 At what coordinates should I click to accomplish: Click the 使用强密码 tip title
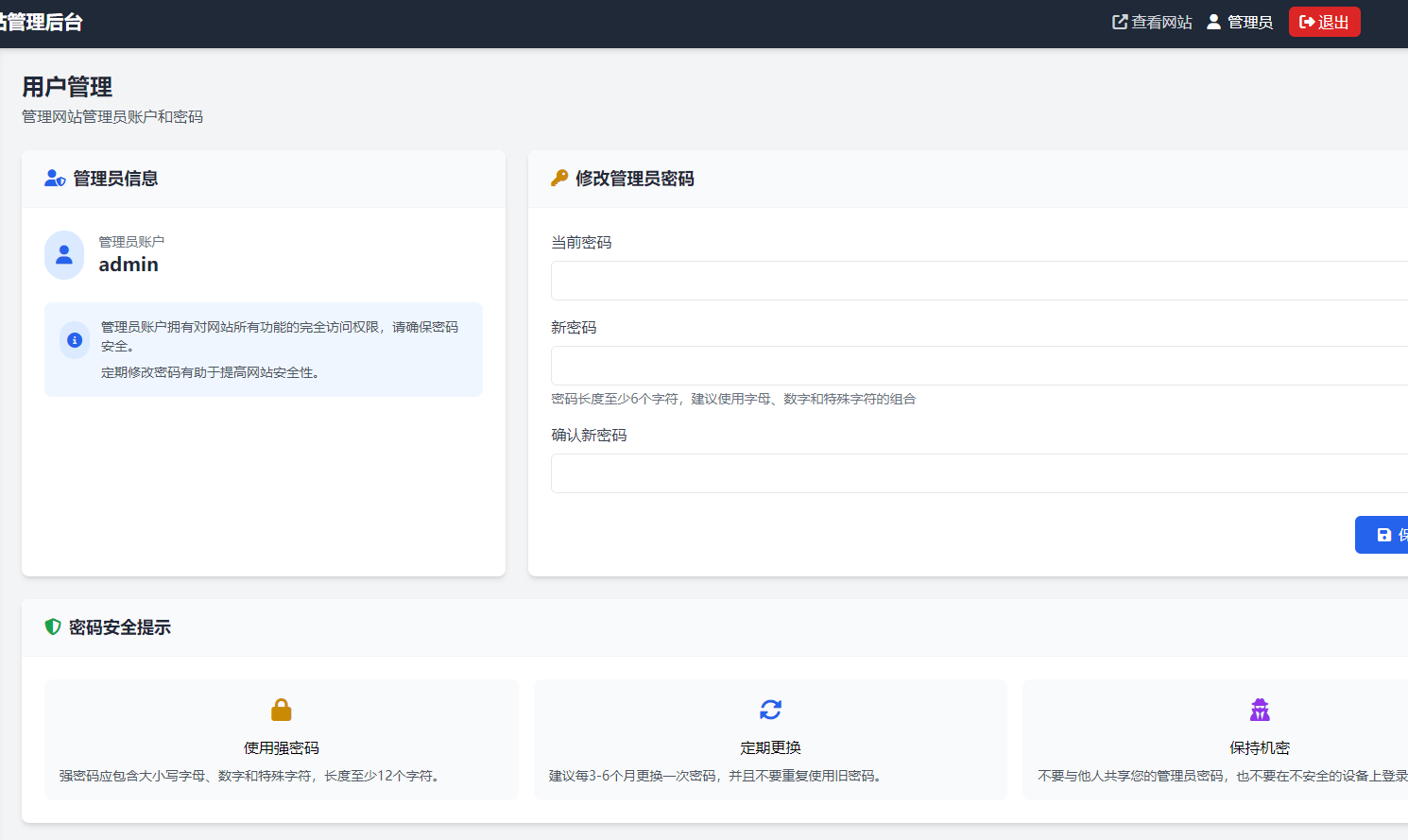[x=282, y=748]
